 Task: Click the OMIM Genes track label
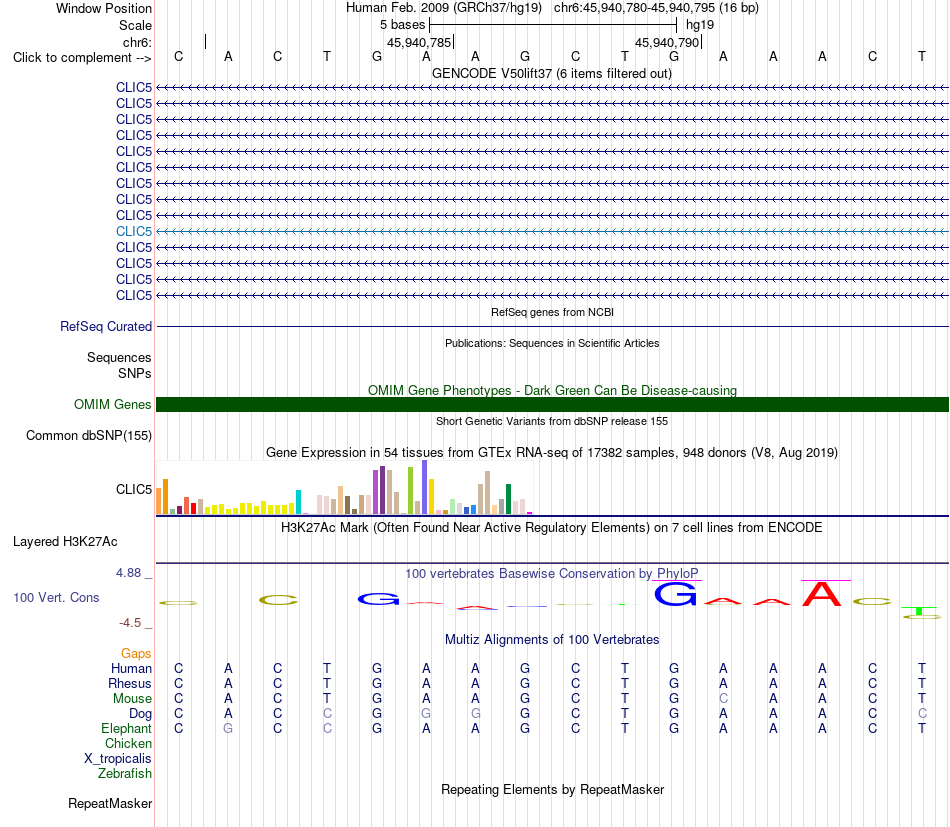(x=113, y=405)
